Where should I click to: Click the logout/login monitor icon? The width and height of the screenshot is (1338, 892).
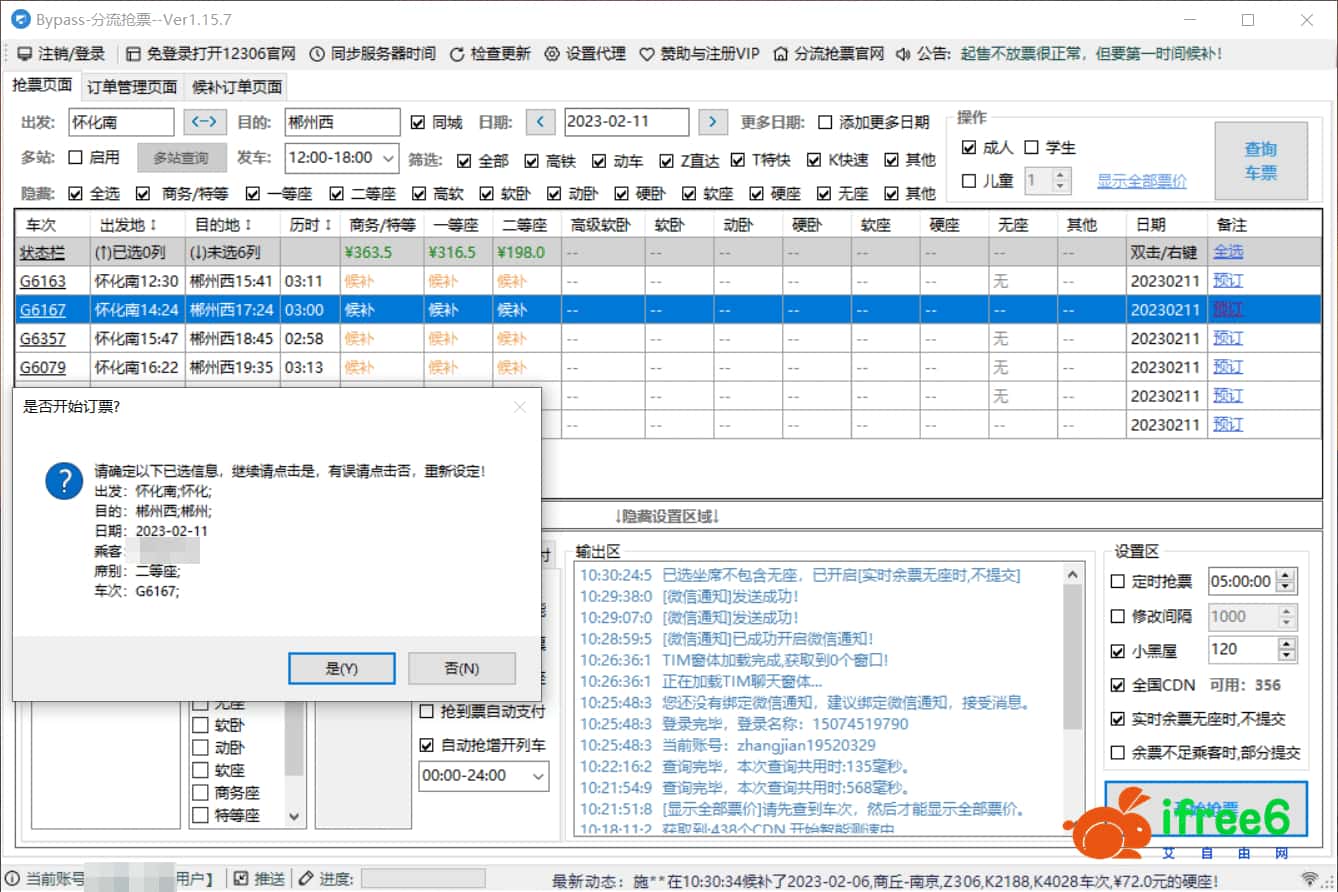[24, 54]
